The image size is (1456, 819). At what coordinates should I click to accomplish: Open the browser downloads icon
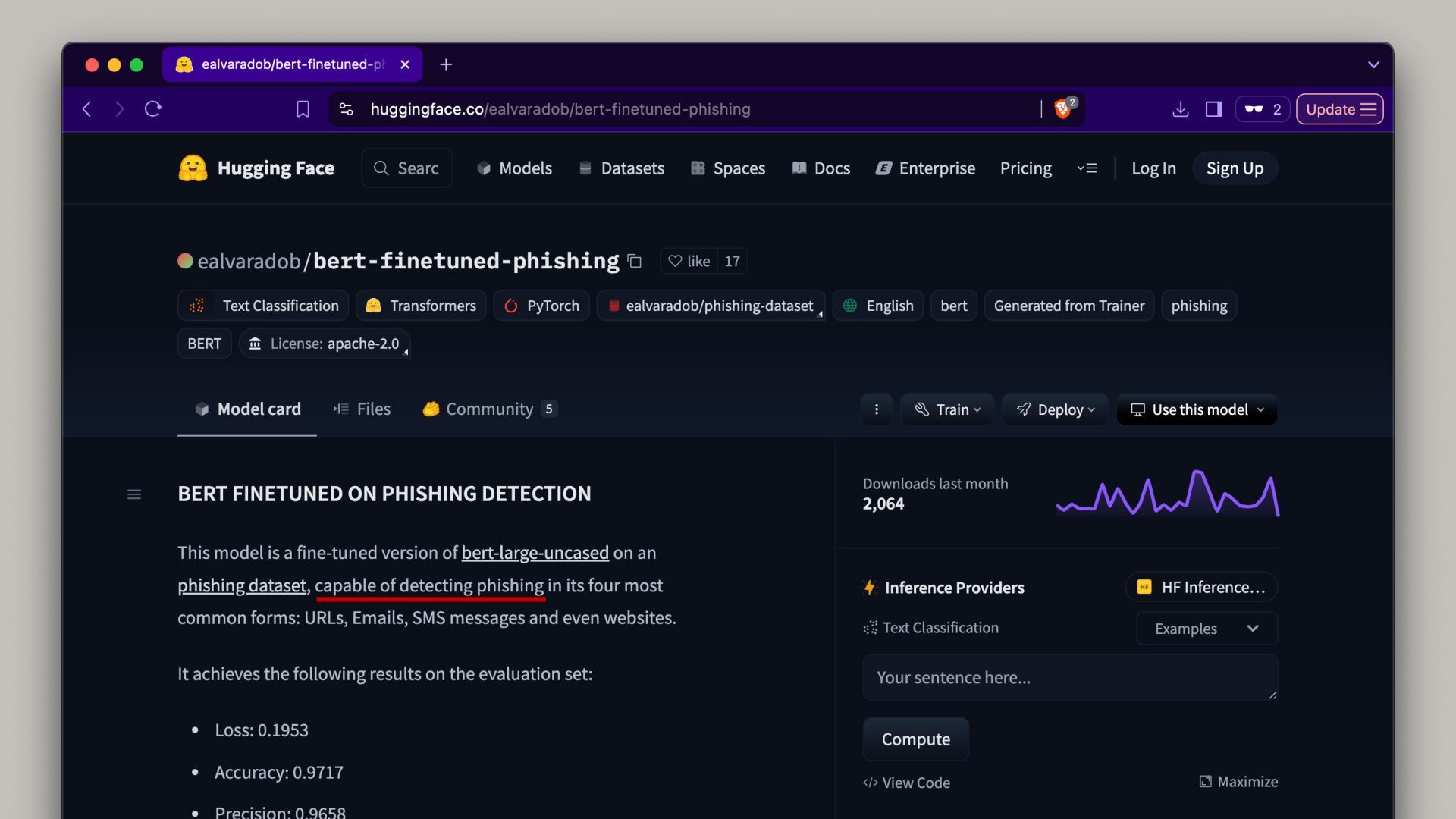tap(1180, 109)
